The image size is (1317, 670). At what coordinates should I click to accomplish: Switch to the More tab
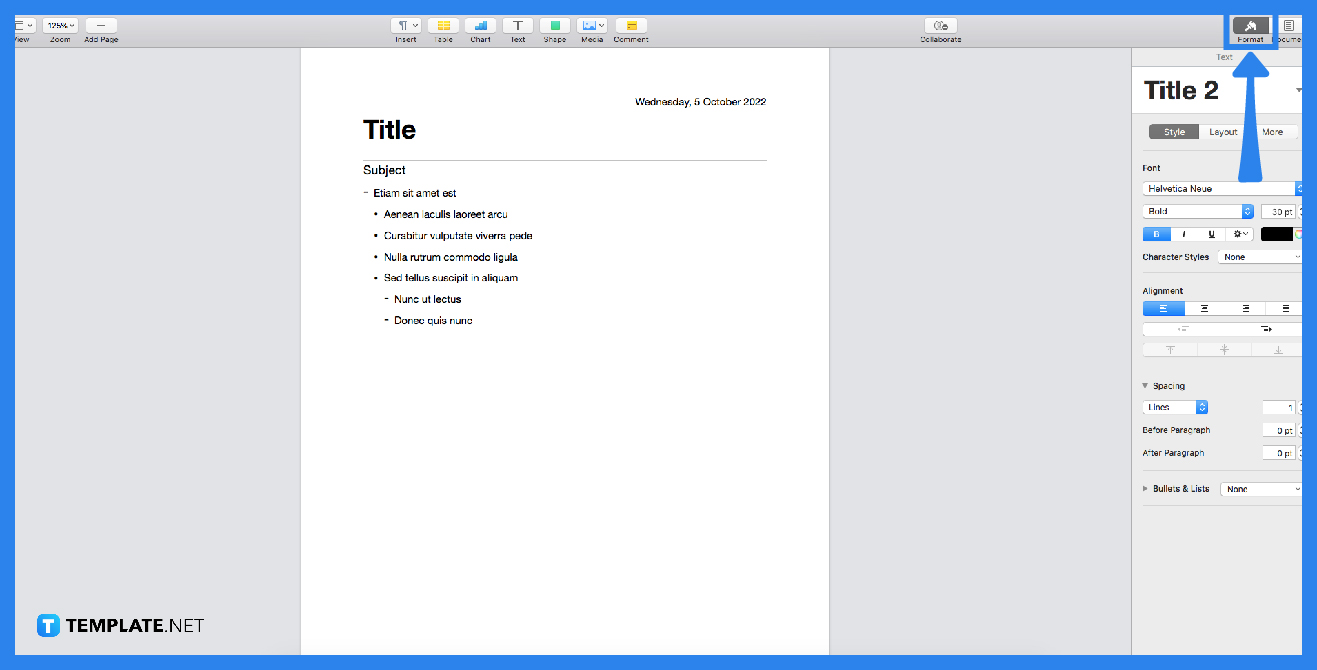(1275, 131)
